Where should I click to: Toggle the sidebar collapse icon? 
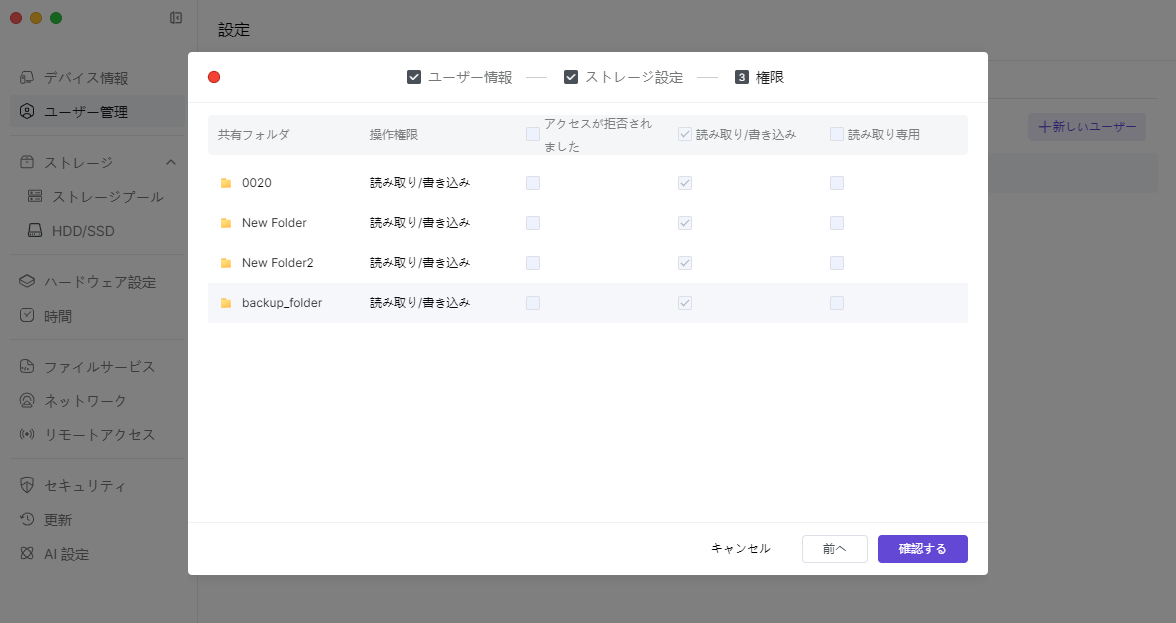click(x=176, y=18)
